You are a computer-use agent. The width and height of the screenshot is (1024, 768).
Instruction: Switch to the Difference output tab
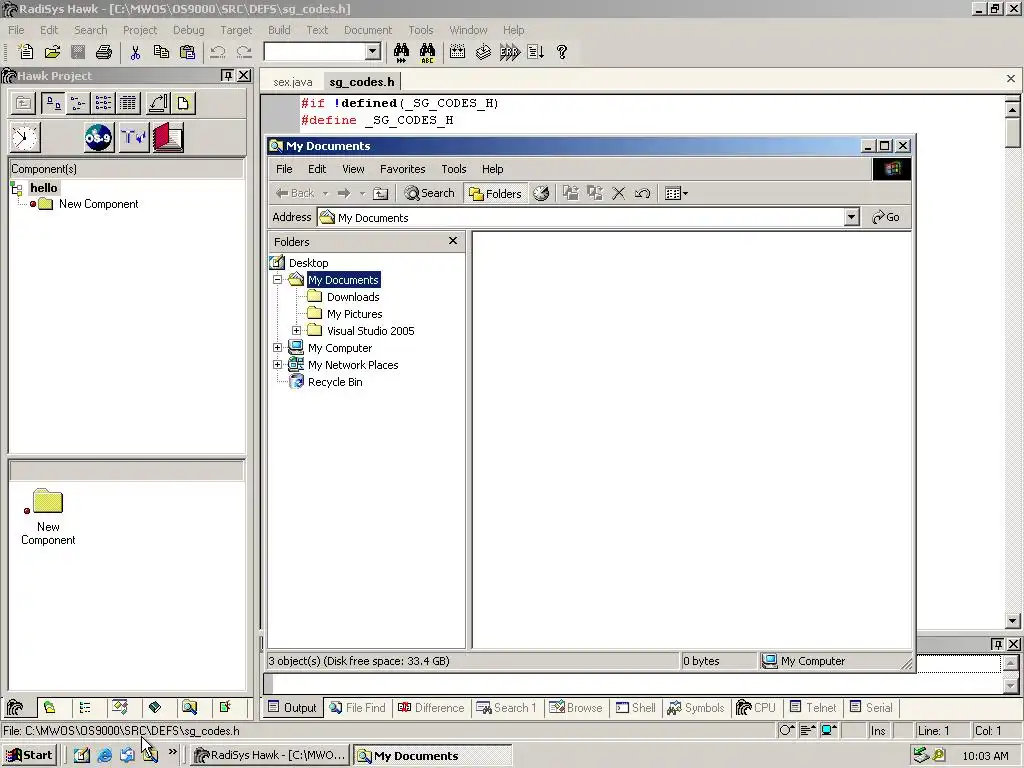(431, 708)
